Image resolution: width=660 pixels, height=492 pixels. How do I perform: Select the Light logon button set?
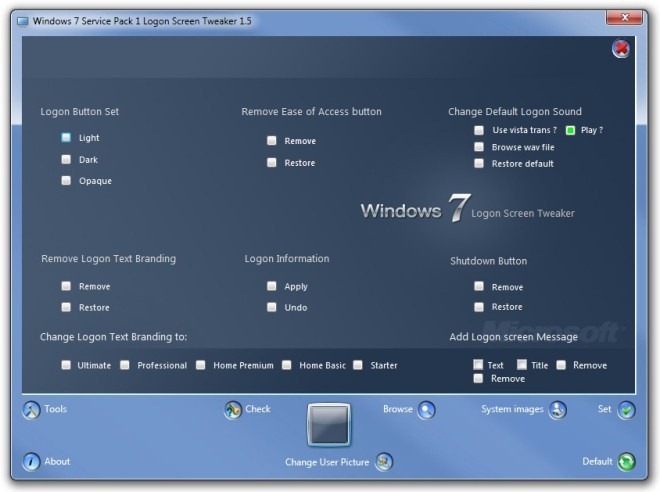66,137
